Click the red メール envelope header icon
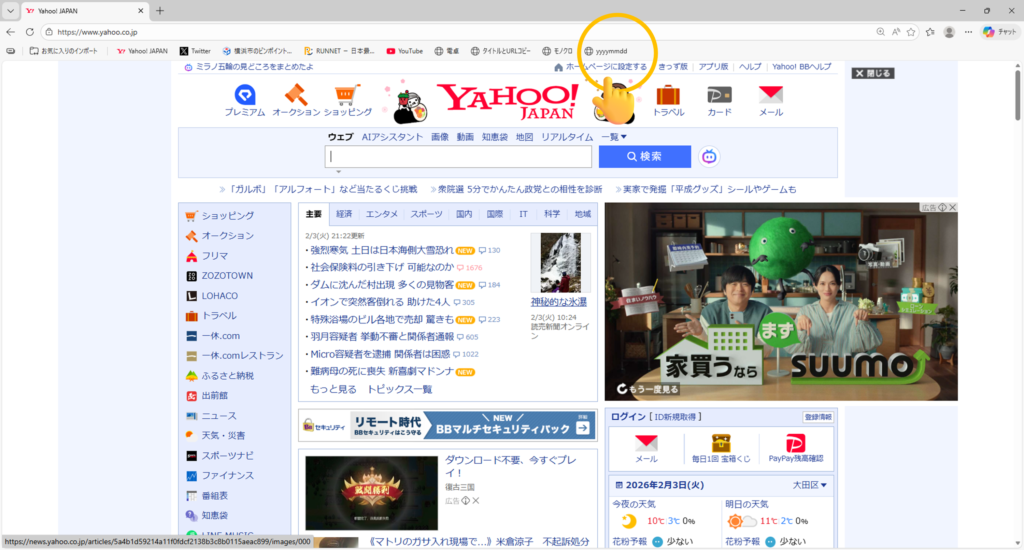Viewport: 1024px width, 550px height. coord(770,96)
